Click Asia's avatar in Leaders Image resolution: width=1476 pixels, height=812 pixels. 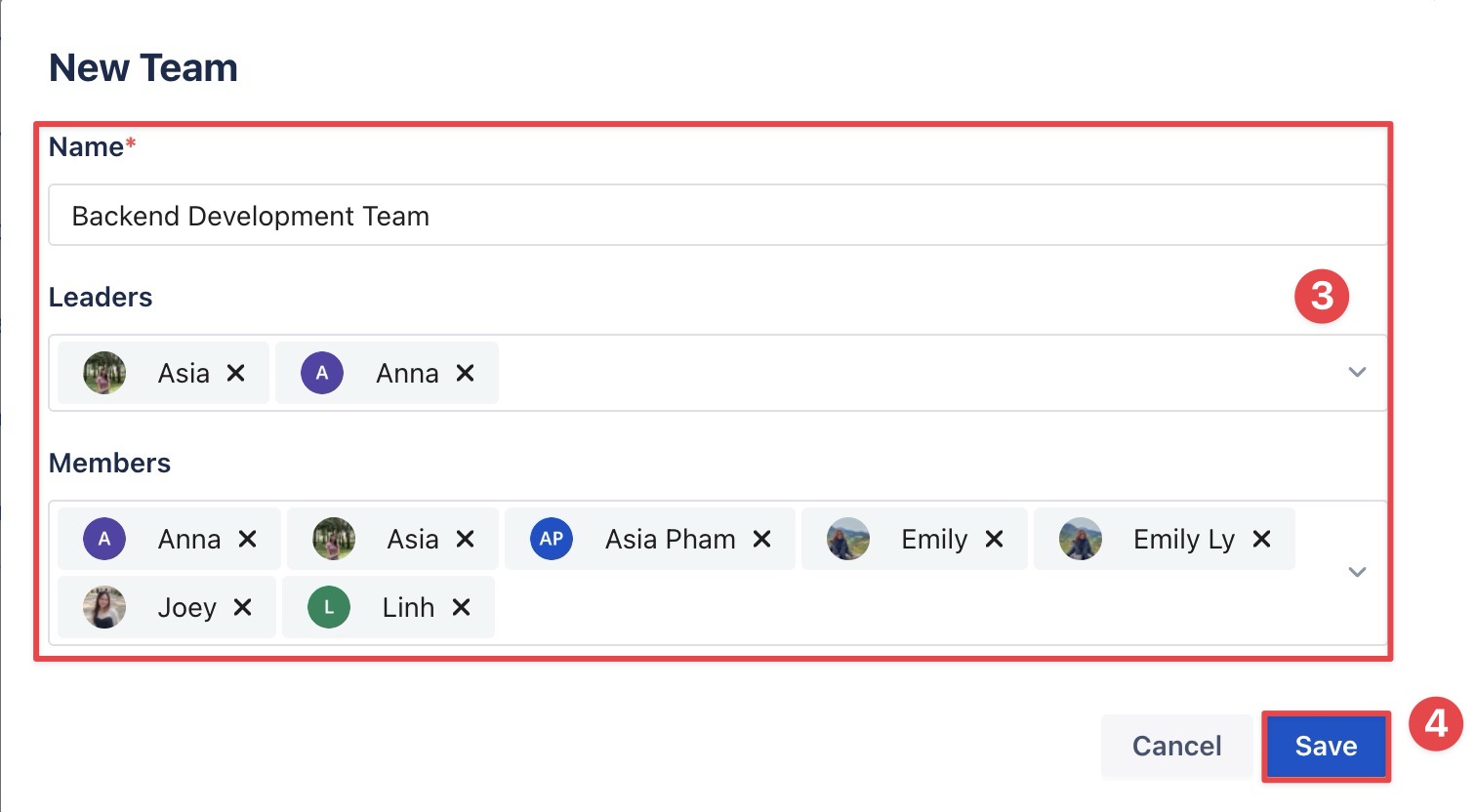click(104, 373)
